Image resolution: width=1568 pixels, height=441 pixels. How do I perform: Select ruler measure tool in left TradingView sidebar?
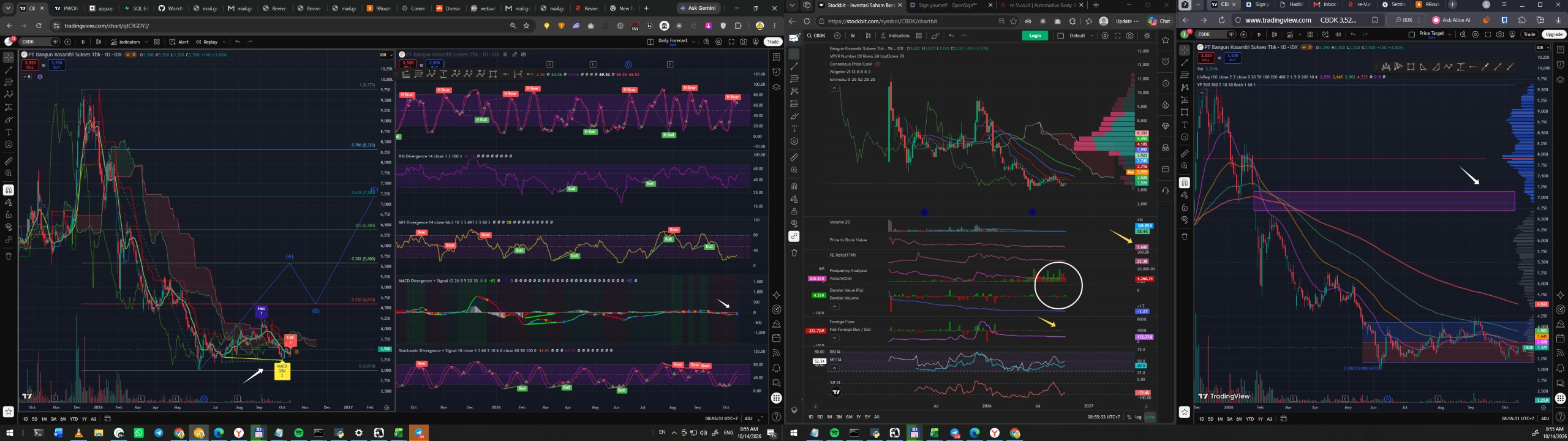[x=9, y=161]
